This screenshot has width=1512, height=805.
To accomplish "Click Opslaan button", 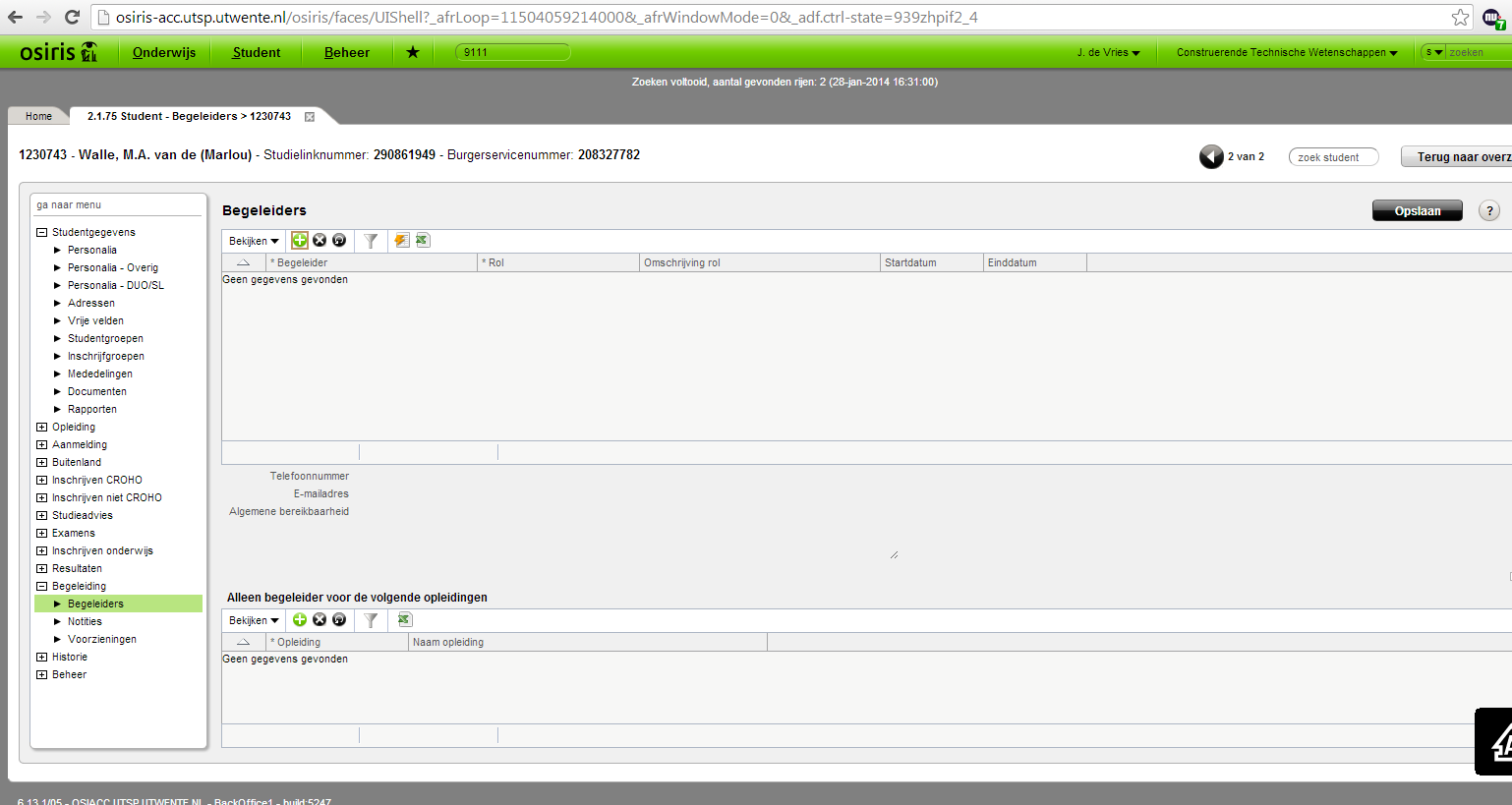I will pos(1418,210).
